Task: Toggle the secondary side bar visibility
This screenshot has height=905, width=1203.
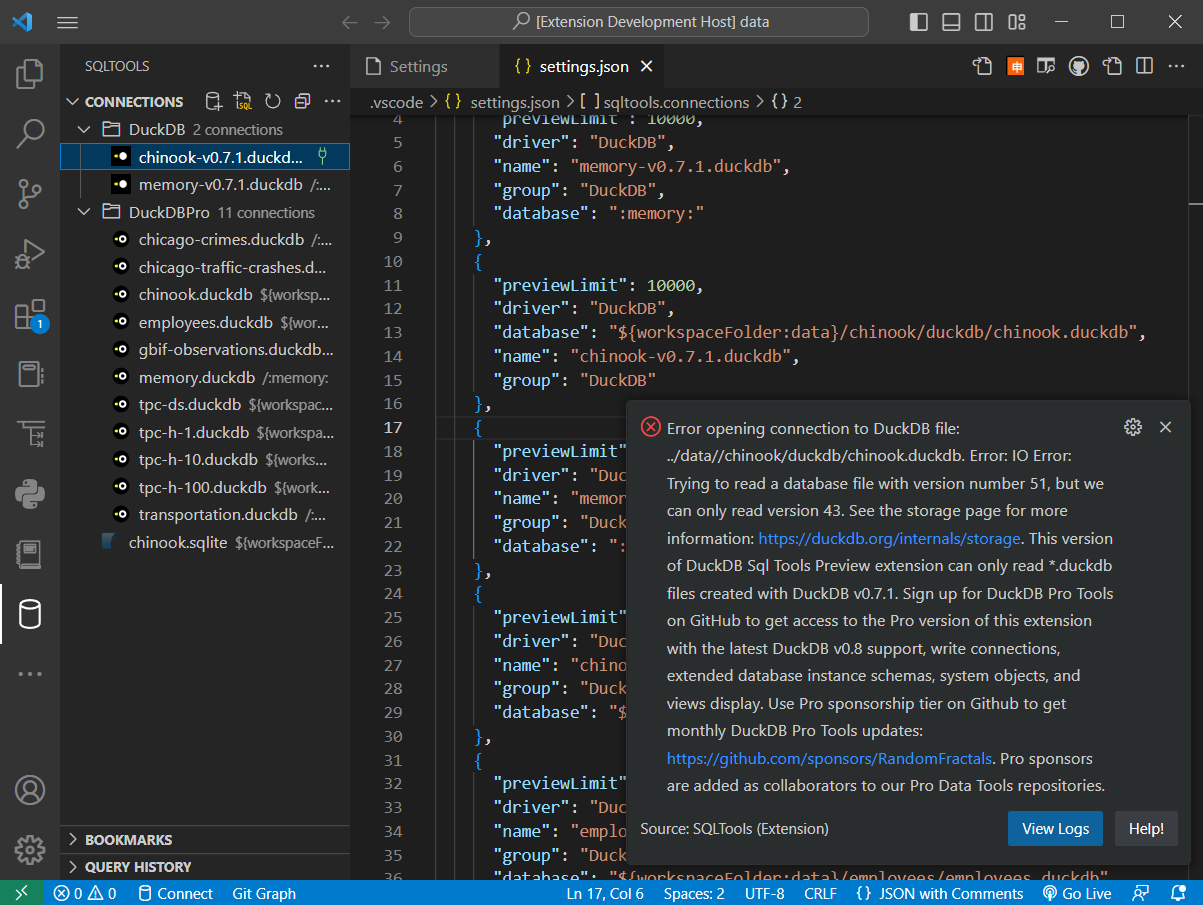Action: click(x=984, y=22)
